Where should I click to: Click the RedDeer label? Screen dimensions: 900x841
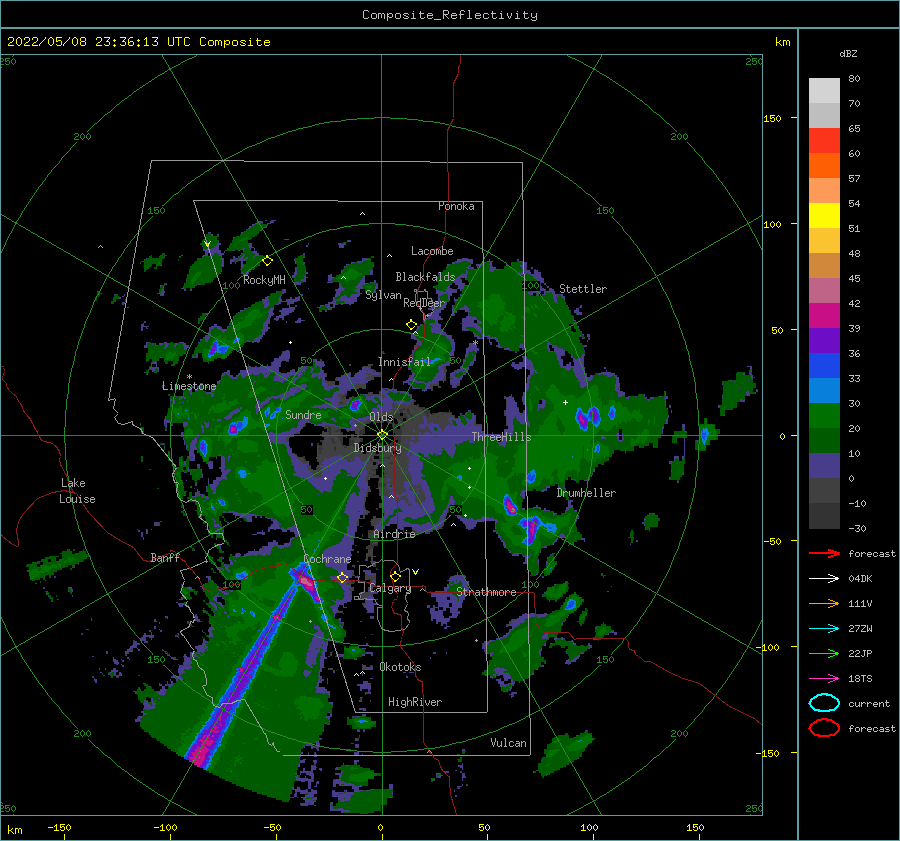424,303
